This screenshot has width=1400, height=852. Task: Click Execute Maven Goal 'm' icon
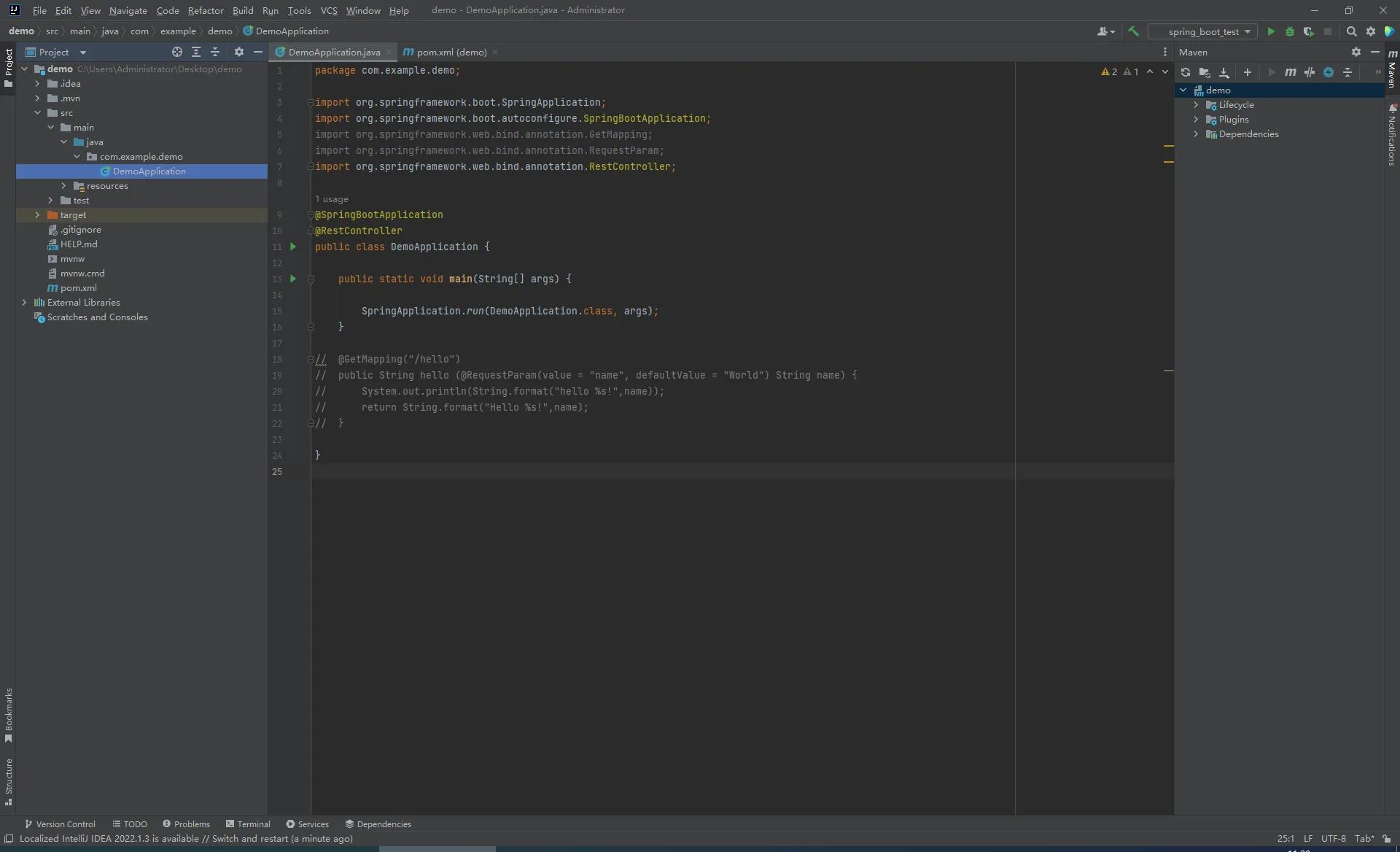point(1290,72)
